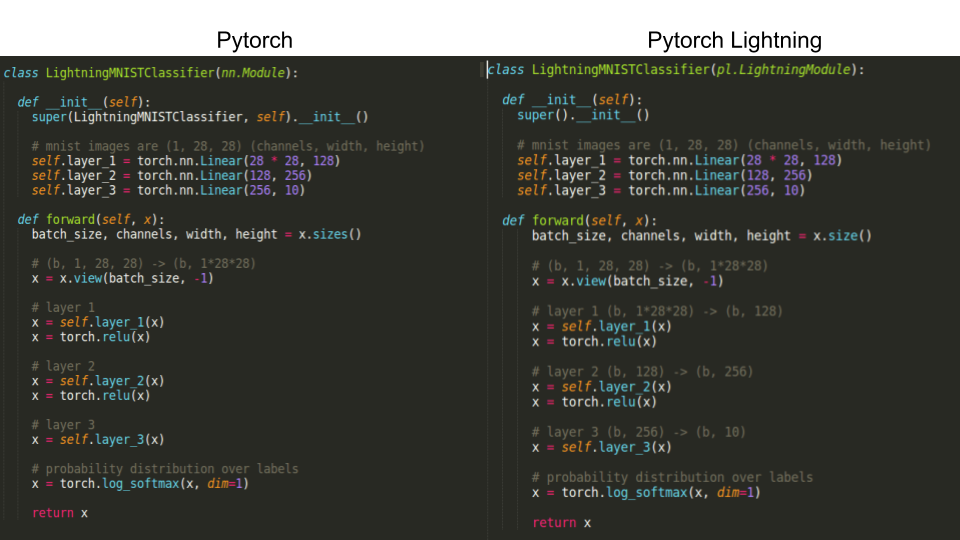Click "return x" in the Pytorch Lightning code
The image size is (960, 540).
click(561, 523)
